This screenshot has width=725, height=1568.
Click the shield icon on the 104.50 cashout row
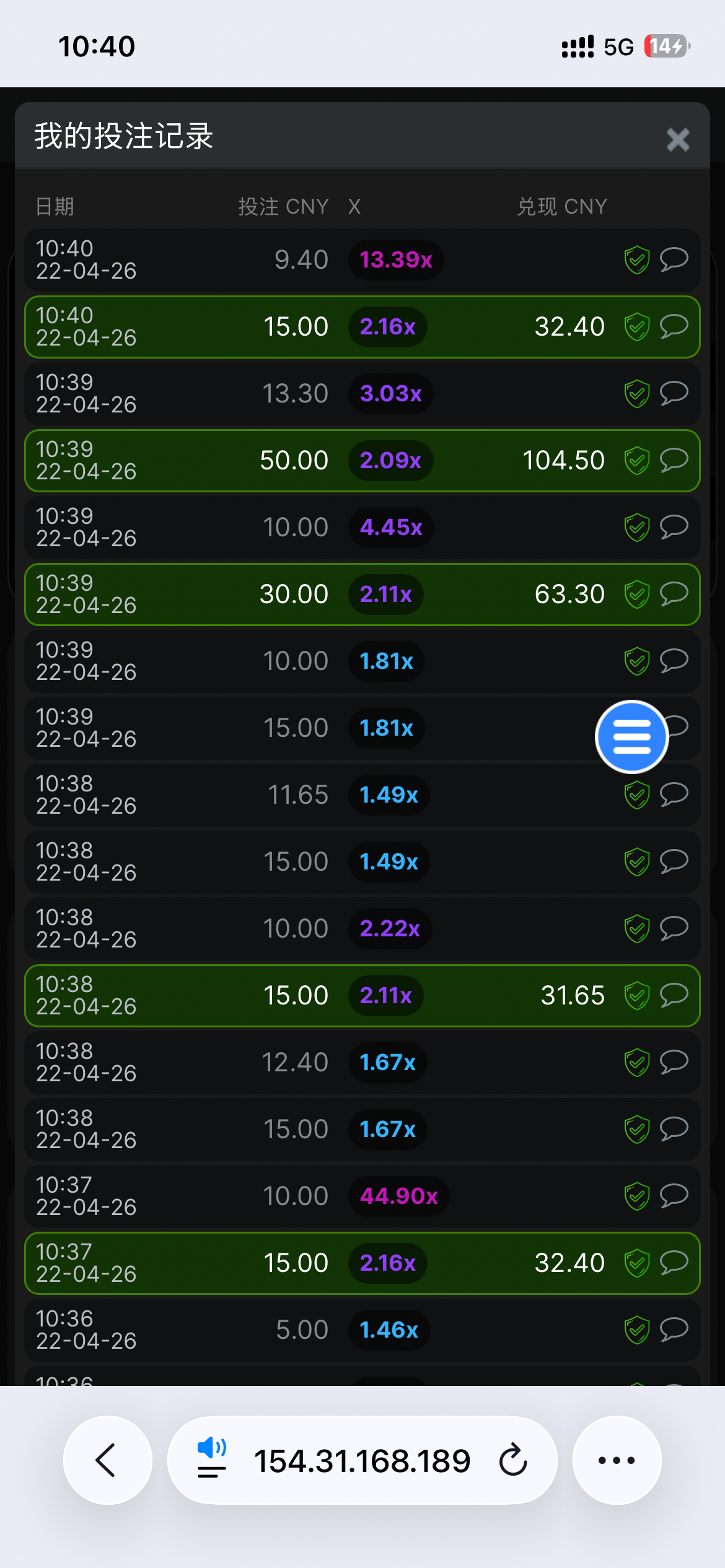tap(636, 461)
